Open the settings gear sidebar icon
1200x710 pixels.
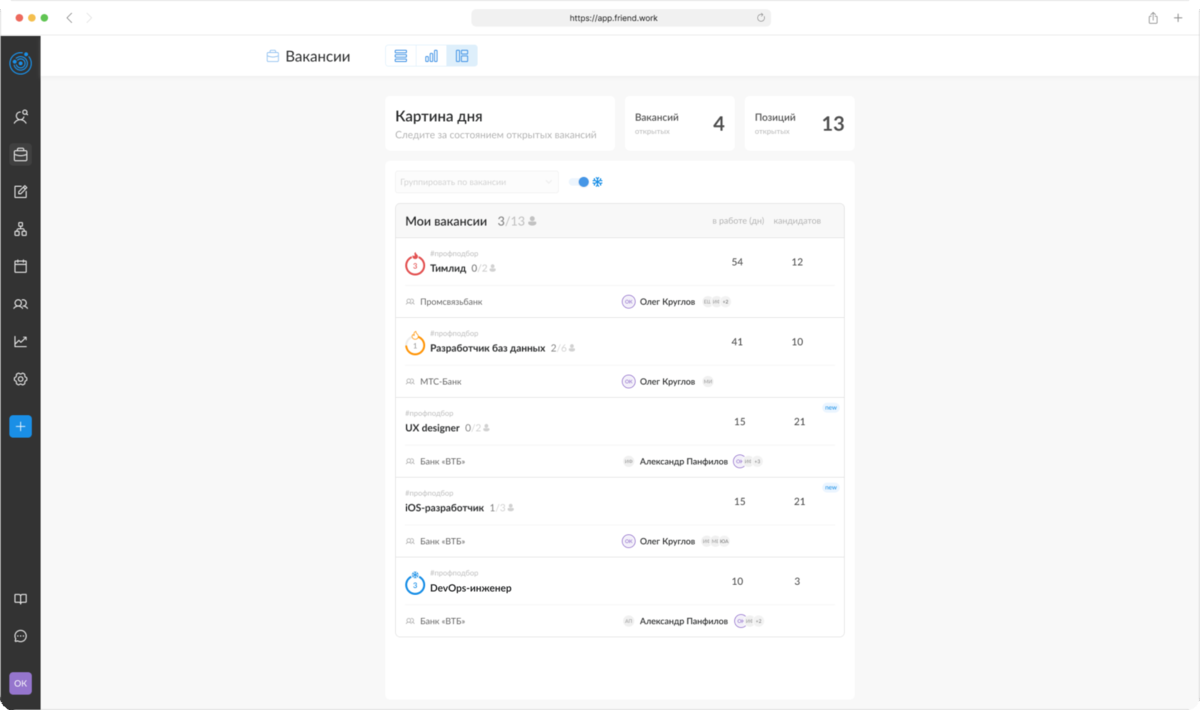pyautogui.click(x=20, y=379)
